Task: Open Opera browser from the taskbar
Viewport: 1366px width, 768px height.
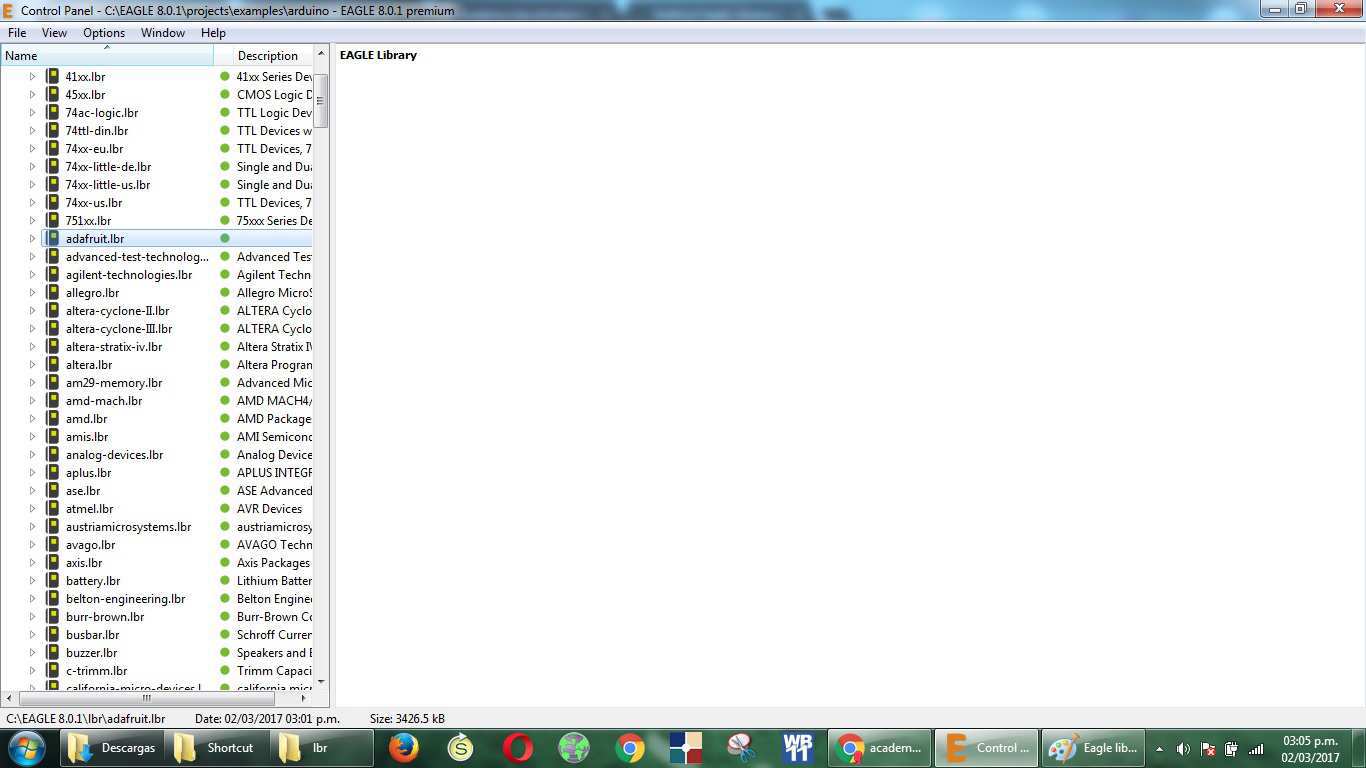Action: [518, 748]
